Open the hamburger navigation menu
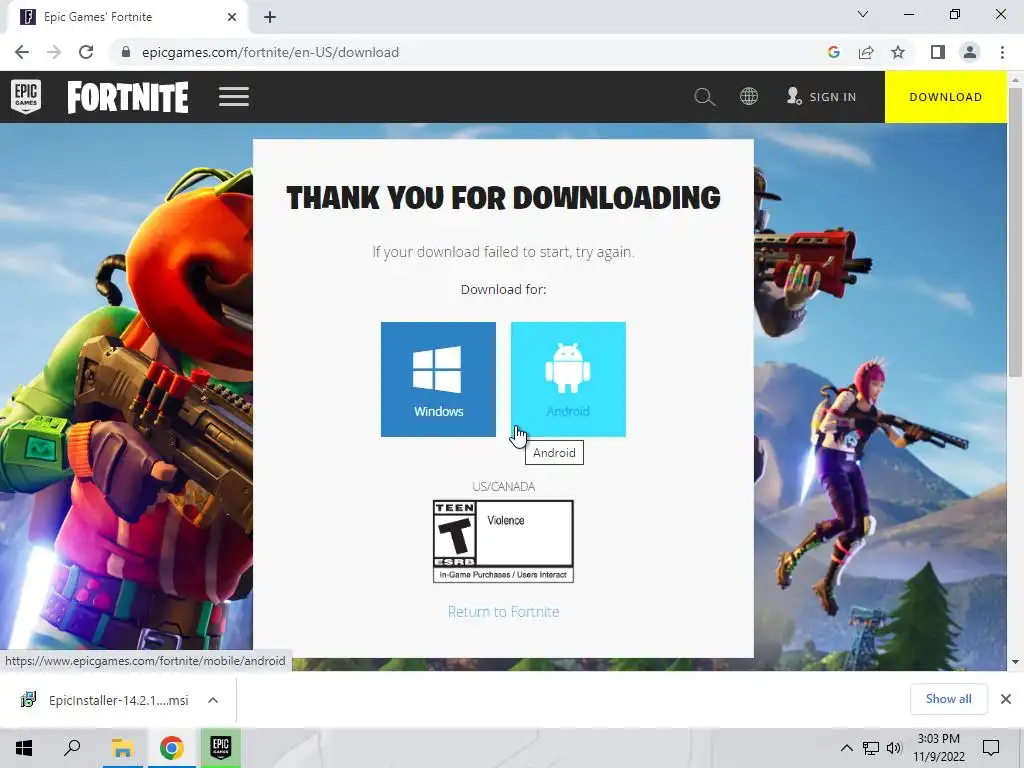 tap(234, 97)
